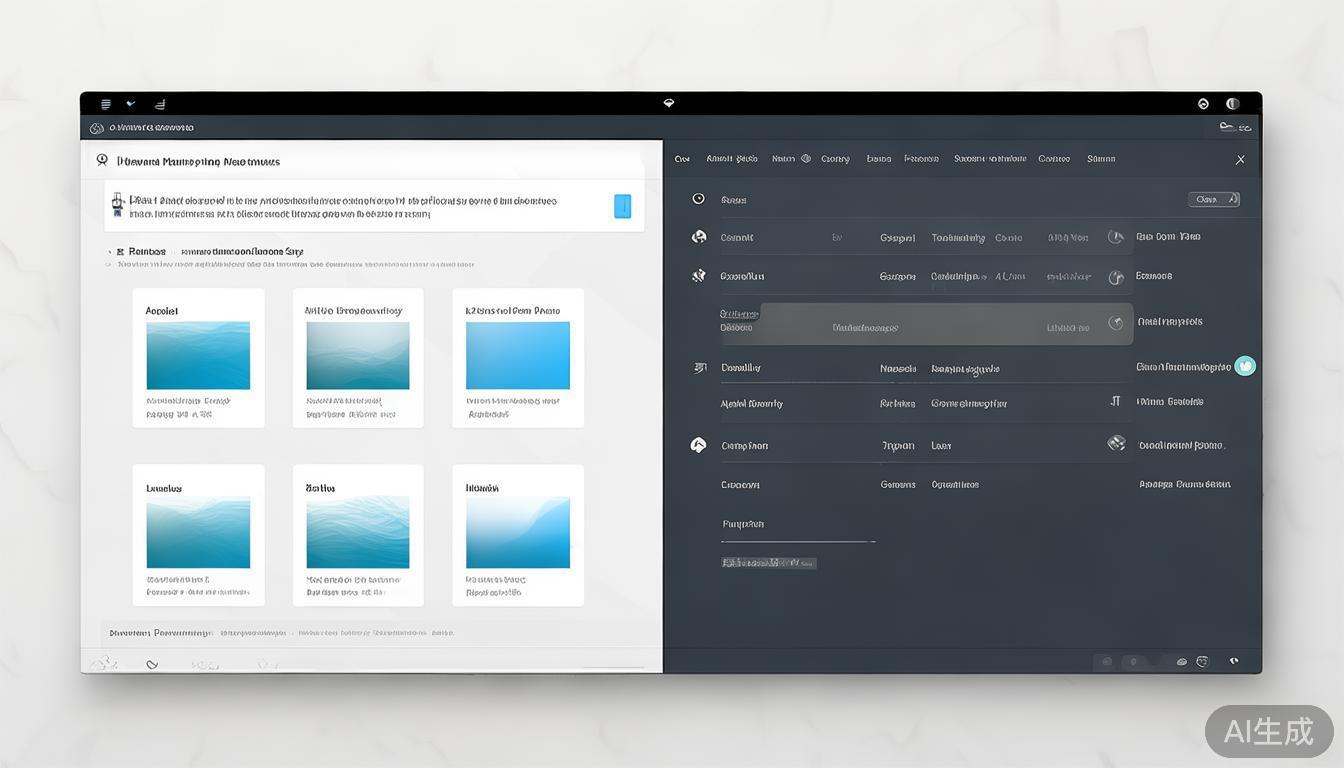This screenshot has height=768, width=1344.
Task: Click the center logo icon in the black title bar
Action: [670, 103]
